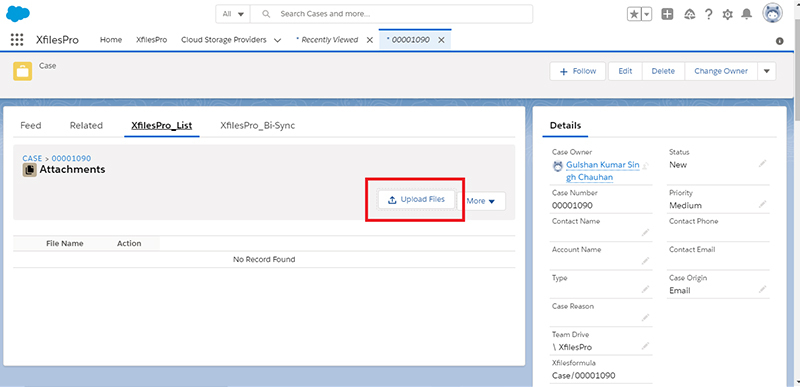
Task: Edit the Case Reason pencil icon
Action: [x=645, y=318]
